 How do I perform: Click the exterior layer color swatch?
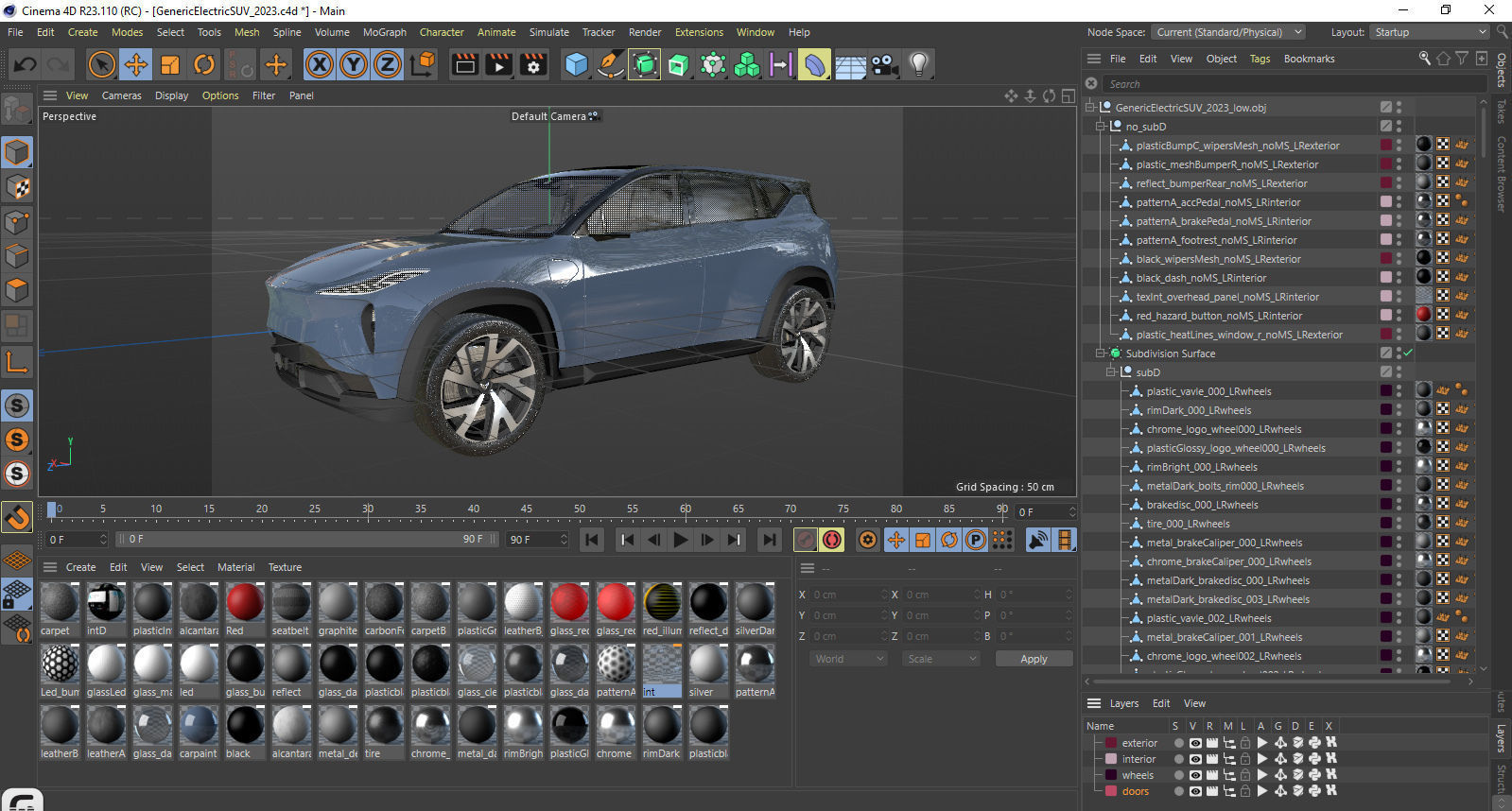point(1111,743)
